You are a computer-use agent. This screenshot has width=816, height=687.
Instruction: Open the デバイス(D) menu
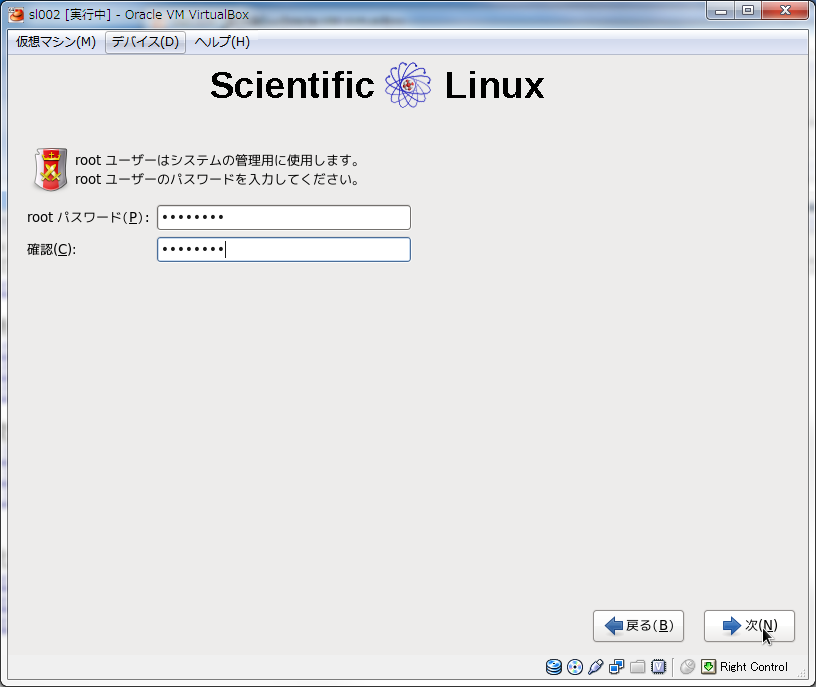tap(145, 42)
